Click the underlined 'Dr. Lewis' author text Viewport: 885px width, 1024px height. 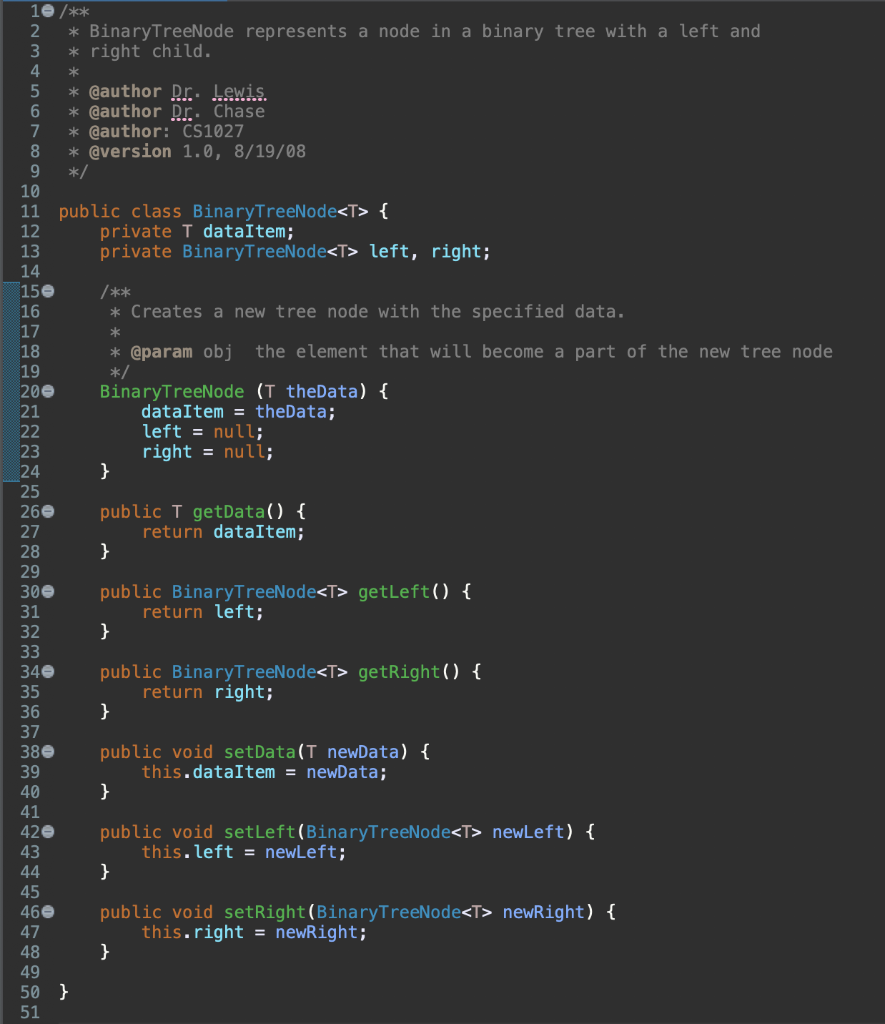click(213, 91)
